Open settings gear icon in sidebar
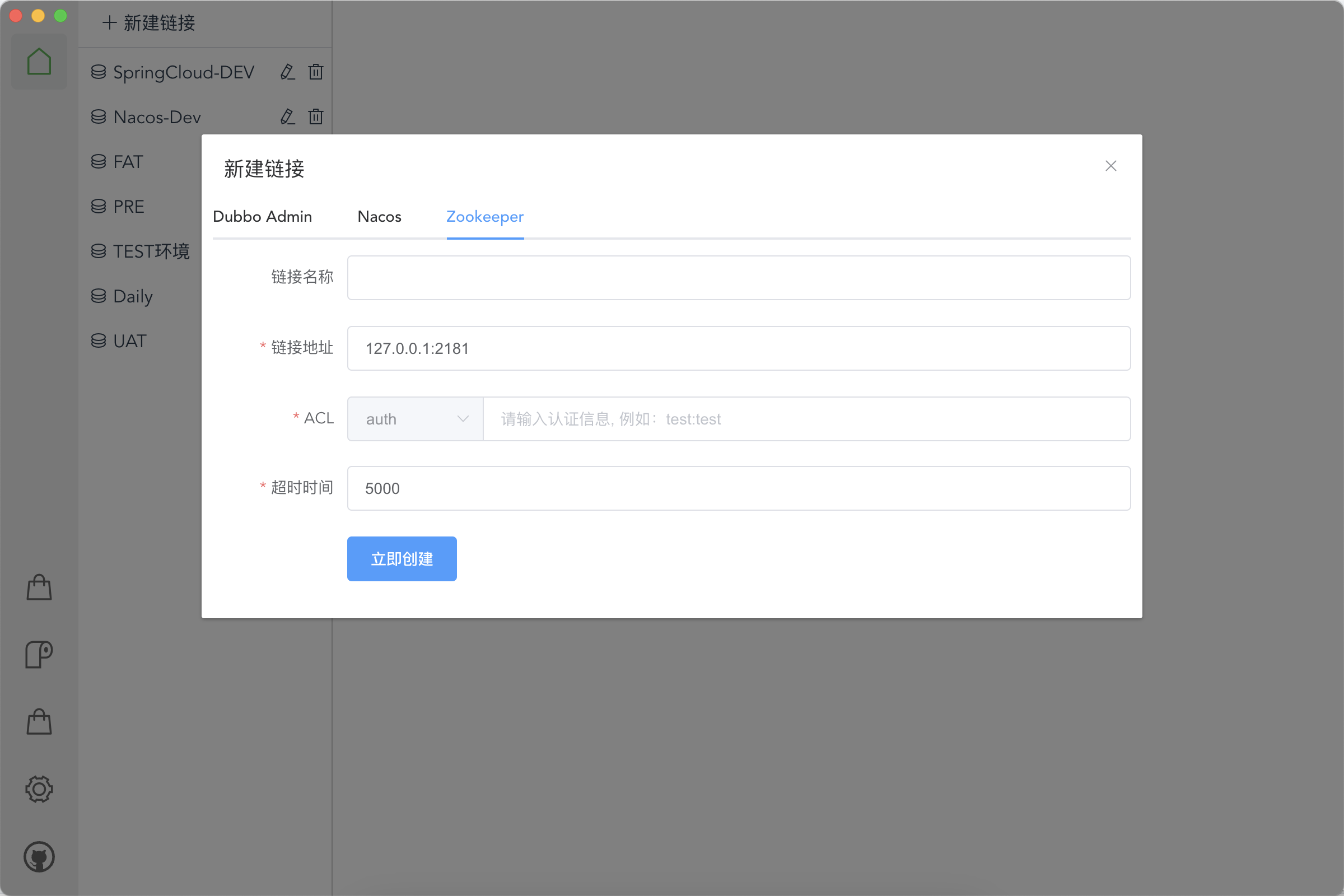Image resolution: width=1344 pixels, height=896 pixels. click(39, 789)
